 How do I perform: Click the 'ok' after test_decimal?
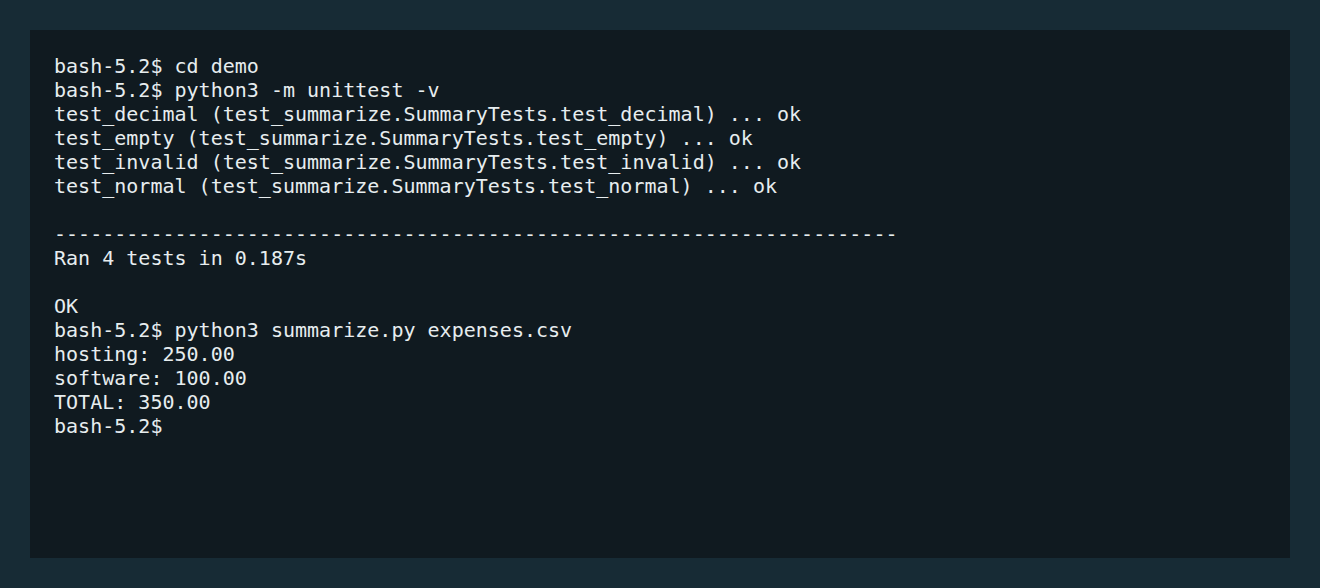tap(789, 115)
